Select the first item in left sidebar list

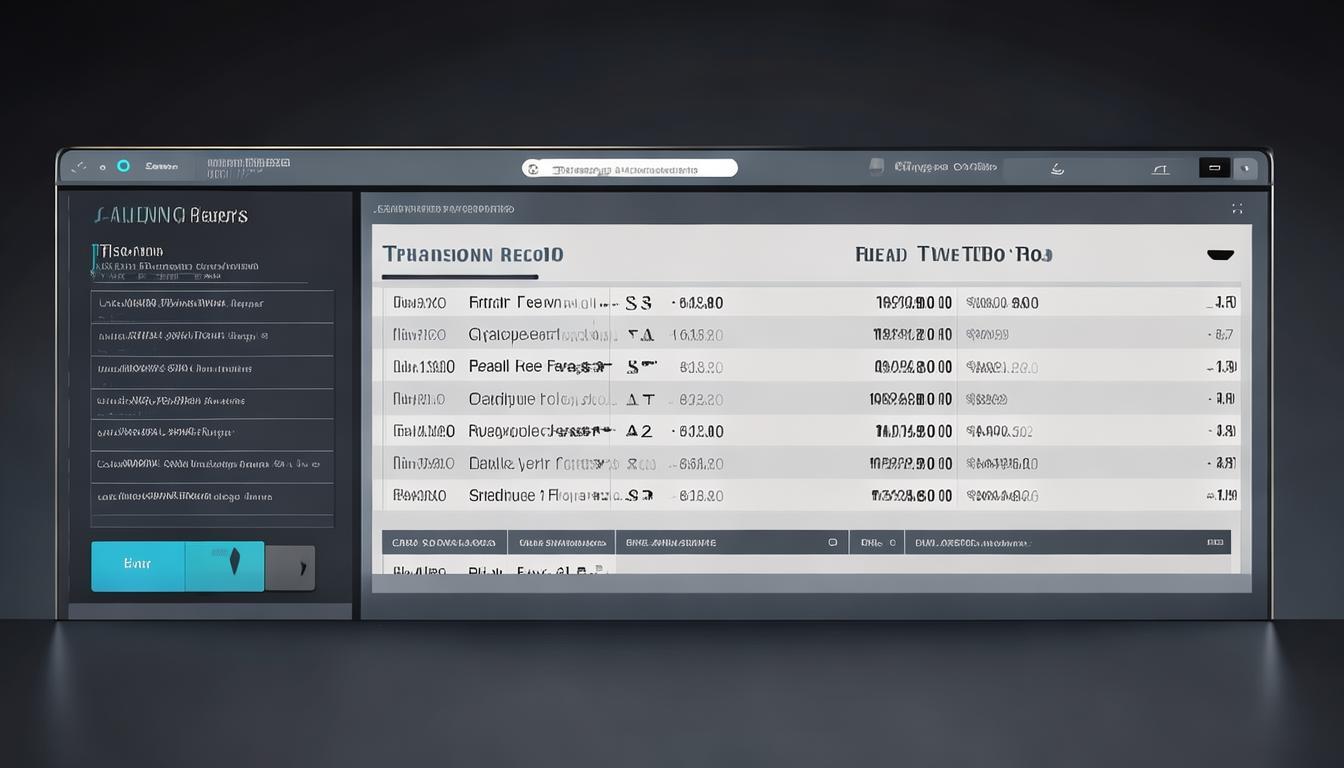click(211, 304)
